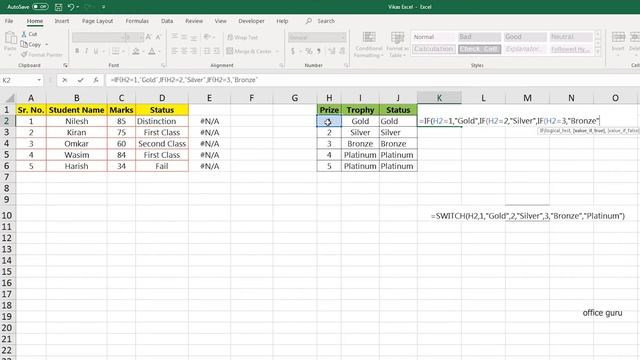
Task: Open the font name dropdown
Action: pyautogui.click(x=122, y=38)
